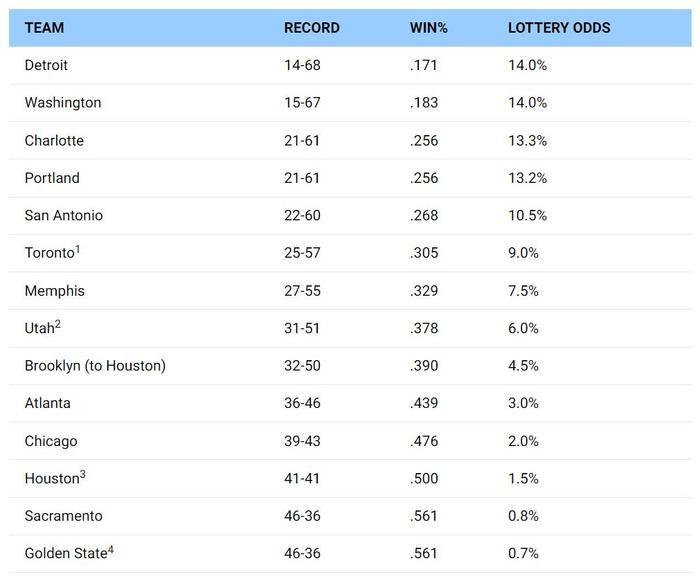
Task: Click Golden State's 0.7% lottery odds
Action: 523,554
